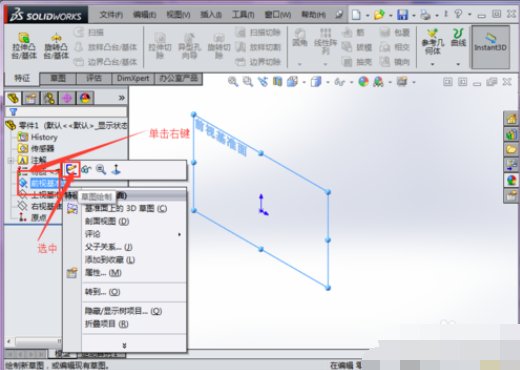Click the Save floppy disk icon
520x370 pixels.
(x=402, y=15)
